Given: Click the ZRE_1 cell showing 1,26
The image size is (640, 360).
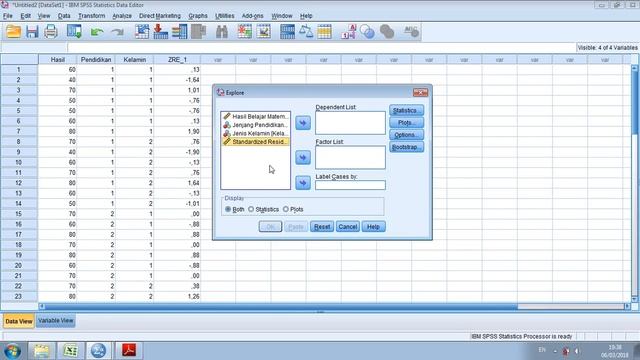Looking at the screenshot, I should coord(177,296).
